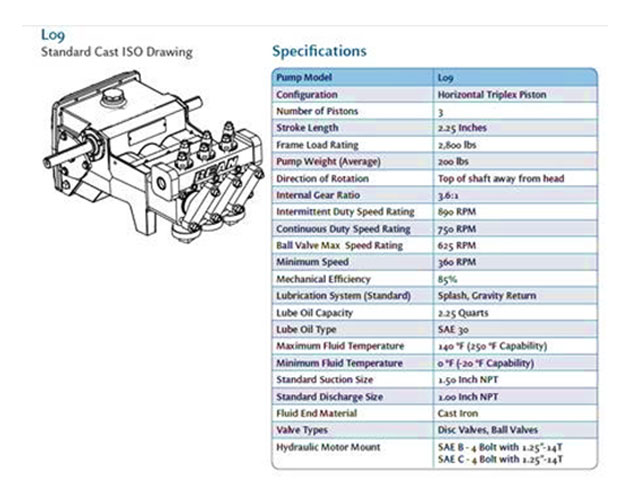Viewport: 630px width, 496px height.
Task: Select the Pump Weight value 200 lbs
Action: (455, 161)
